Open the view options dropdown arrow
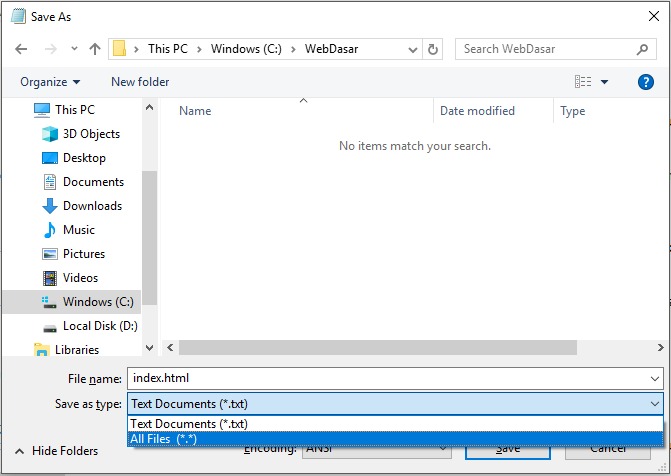671x476 pixels. (605, 82)
